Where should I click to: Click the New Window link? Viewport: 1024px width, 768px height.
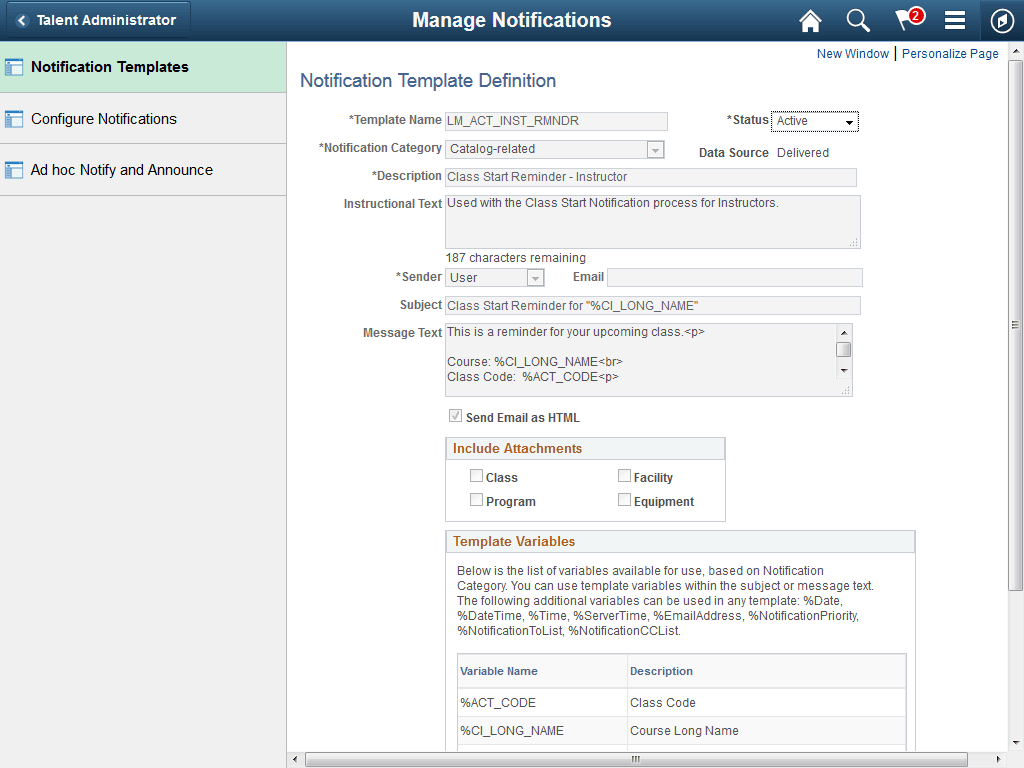853,53
